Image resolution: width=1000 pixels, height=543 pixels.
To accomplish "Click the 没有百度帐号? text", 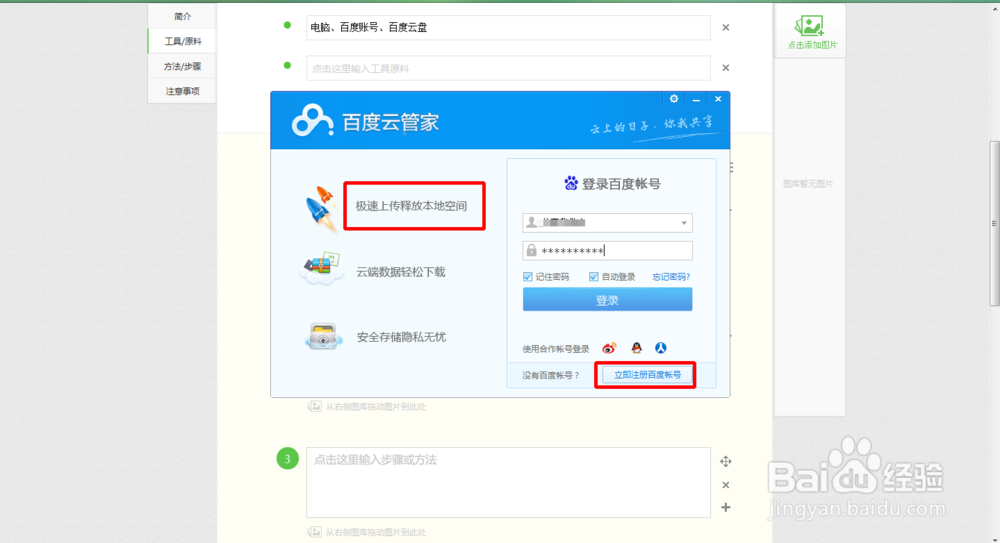I will tap(551, 375).
